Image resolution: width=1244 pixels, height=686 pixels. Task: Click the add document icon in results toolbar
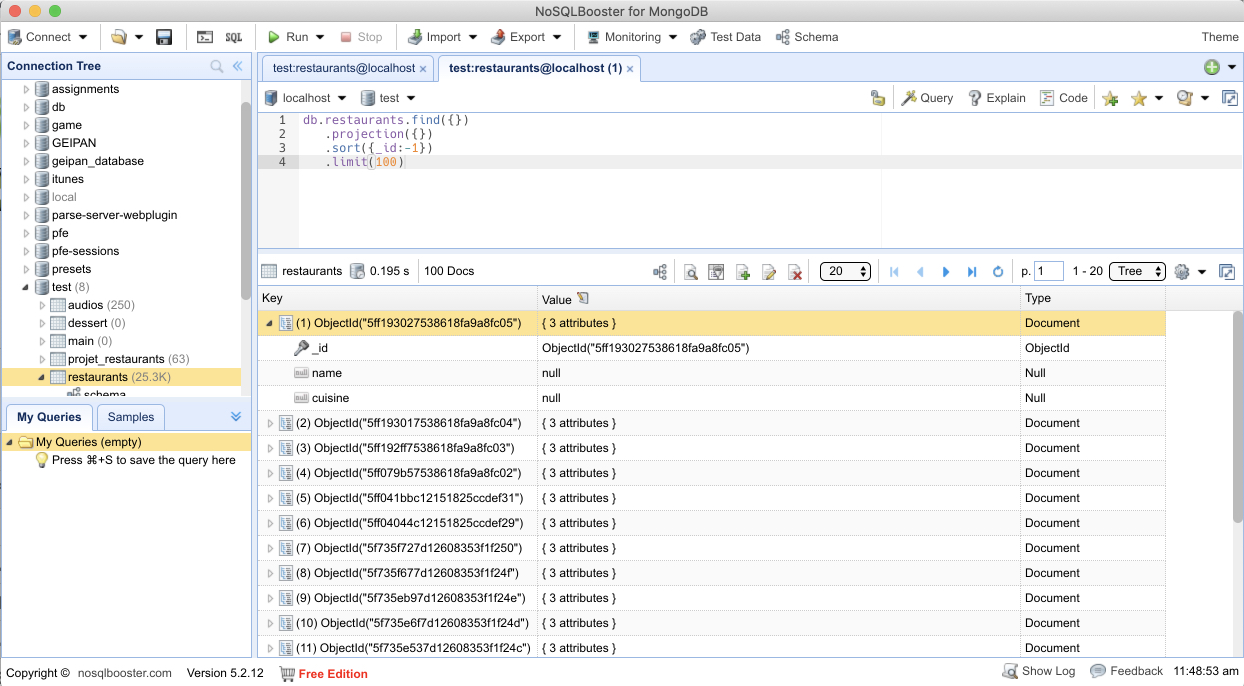[x=743, y=272]
